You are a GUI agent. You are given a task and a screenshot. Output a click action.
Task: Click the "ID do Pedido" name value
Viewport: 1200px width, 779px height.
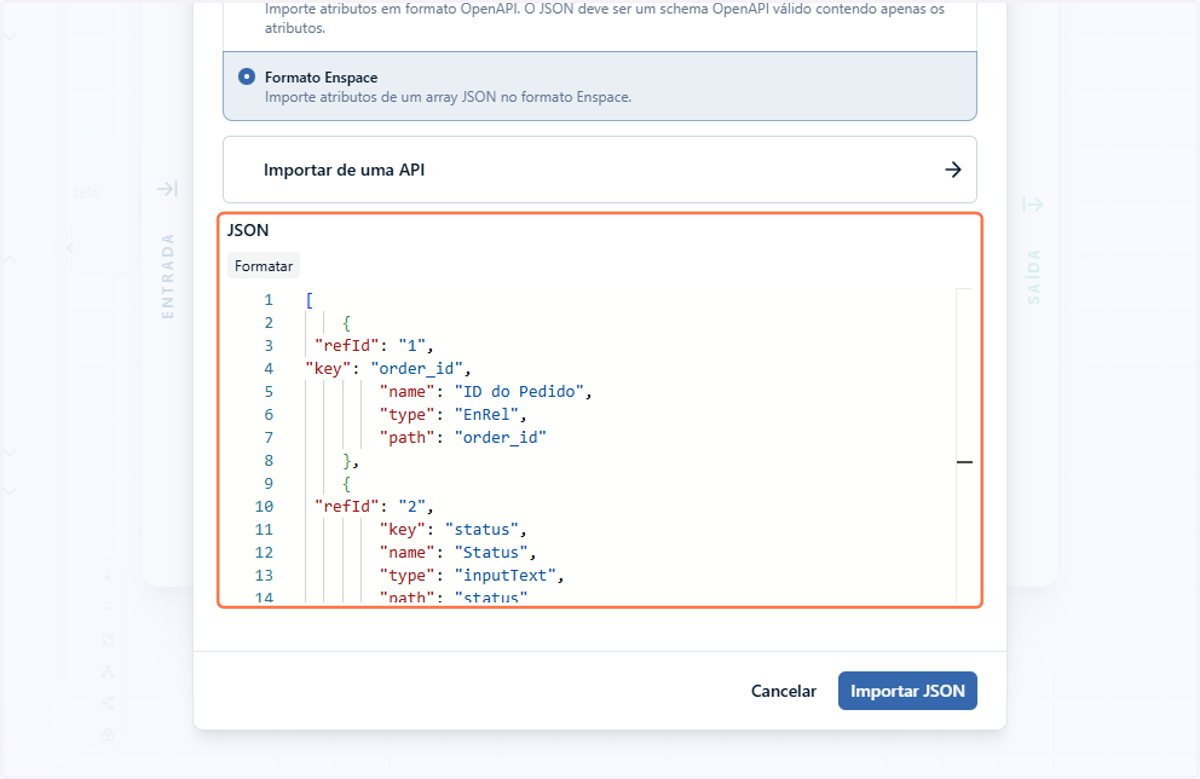click(x=519, y=392)
